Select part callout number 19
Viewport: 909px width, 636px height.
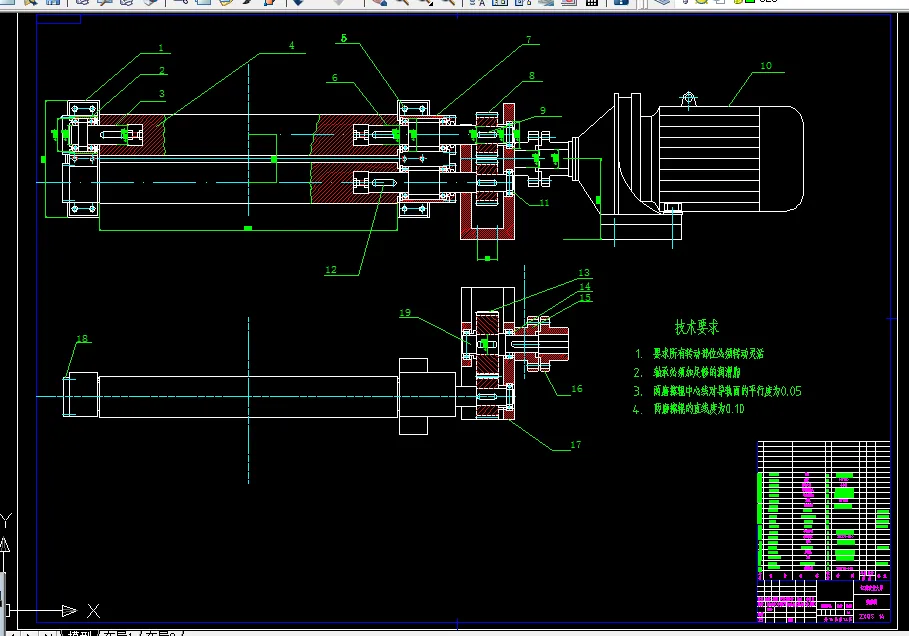(405, 313)
